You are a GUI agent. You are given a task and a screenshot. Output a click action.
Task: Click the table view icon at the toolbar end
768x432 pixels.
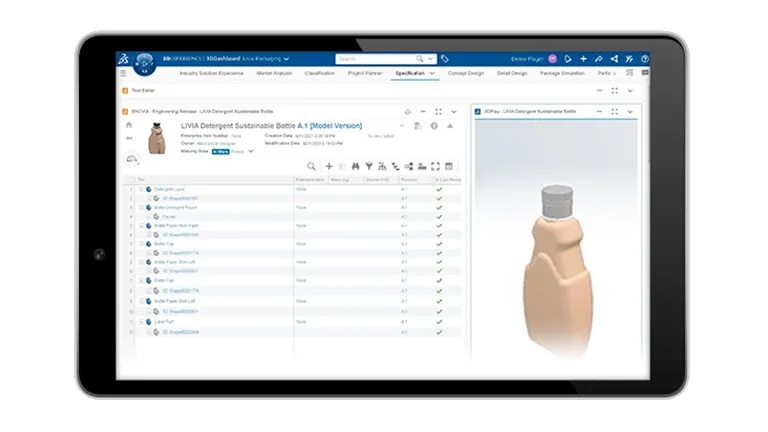[449, 167]
